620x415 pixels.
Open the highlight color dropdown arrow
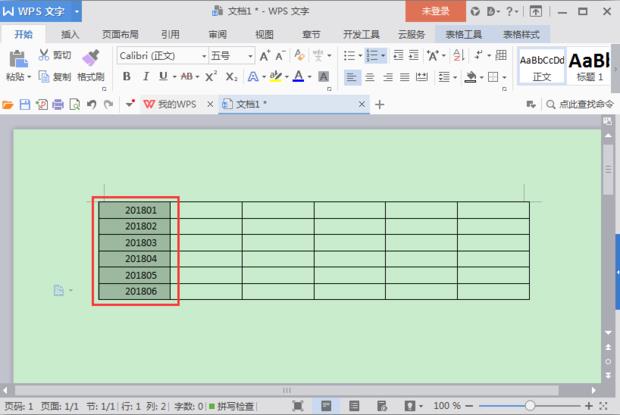pyautogui.click(x=286, y=77)
